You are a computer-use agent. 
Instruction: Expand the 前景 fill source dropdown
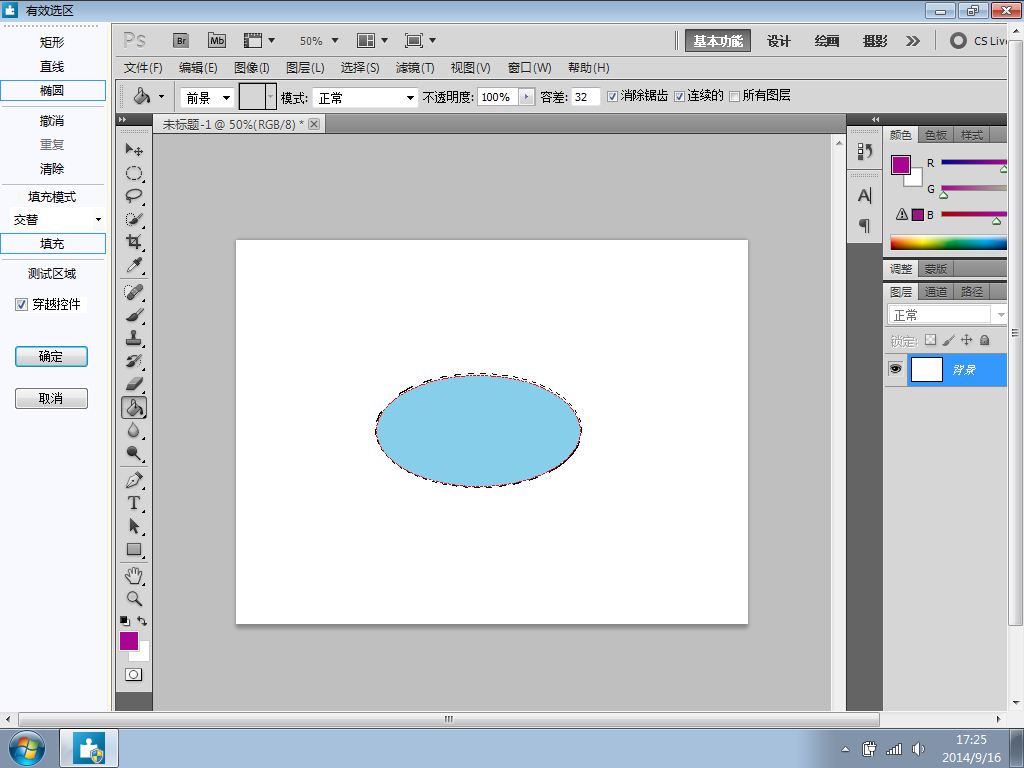[x=207, y=98]
